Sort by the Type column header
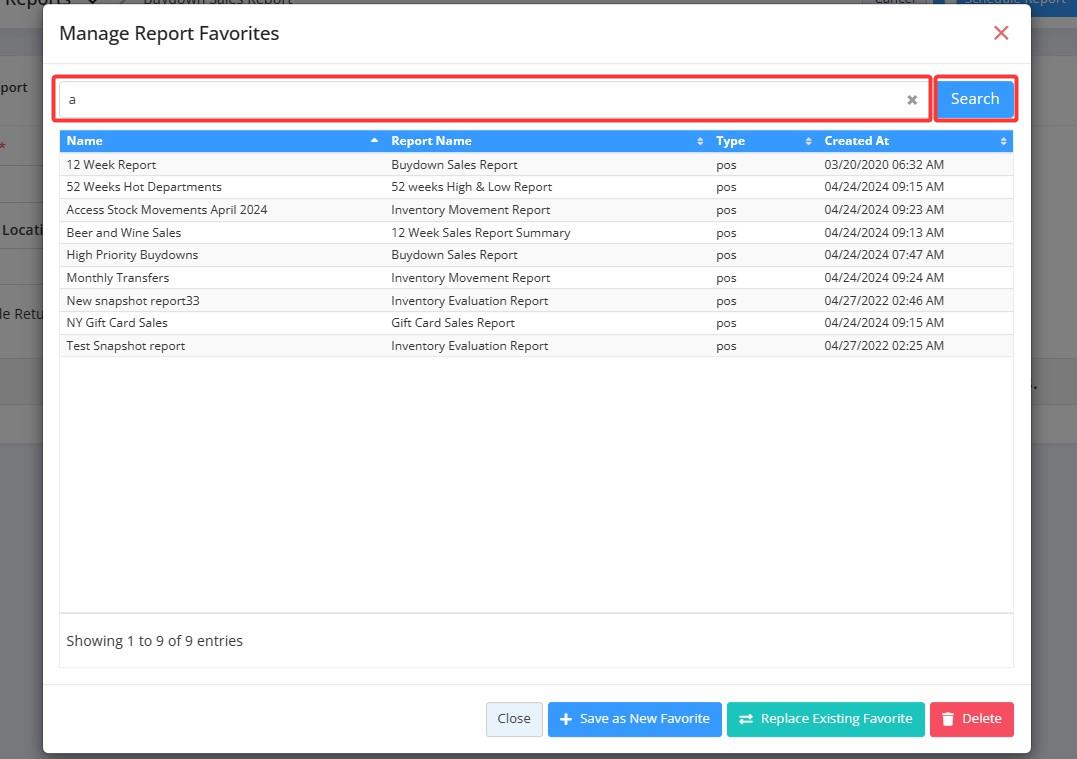 (762, 141)
